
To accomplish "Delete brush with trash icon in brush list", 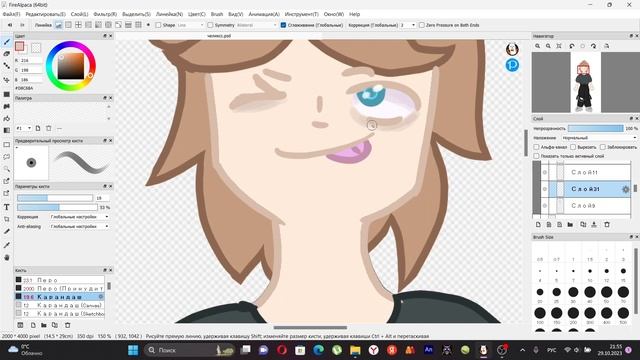I will 67,325.
